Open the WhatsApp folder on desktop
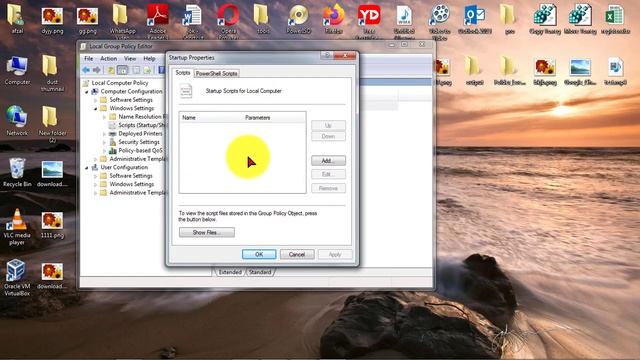Screen dimensions: 640x360 tap(122, 20)
